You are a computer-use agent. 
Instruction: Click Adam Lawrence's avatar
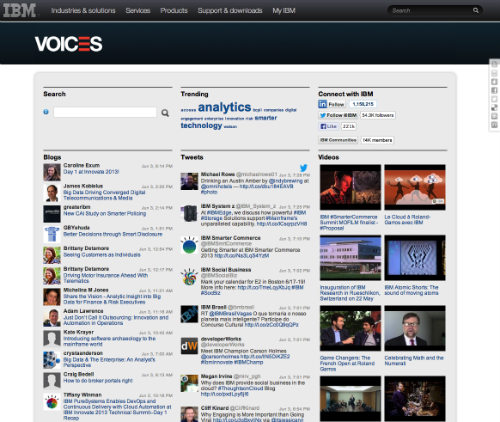(x=52, y=318)
